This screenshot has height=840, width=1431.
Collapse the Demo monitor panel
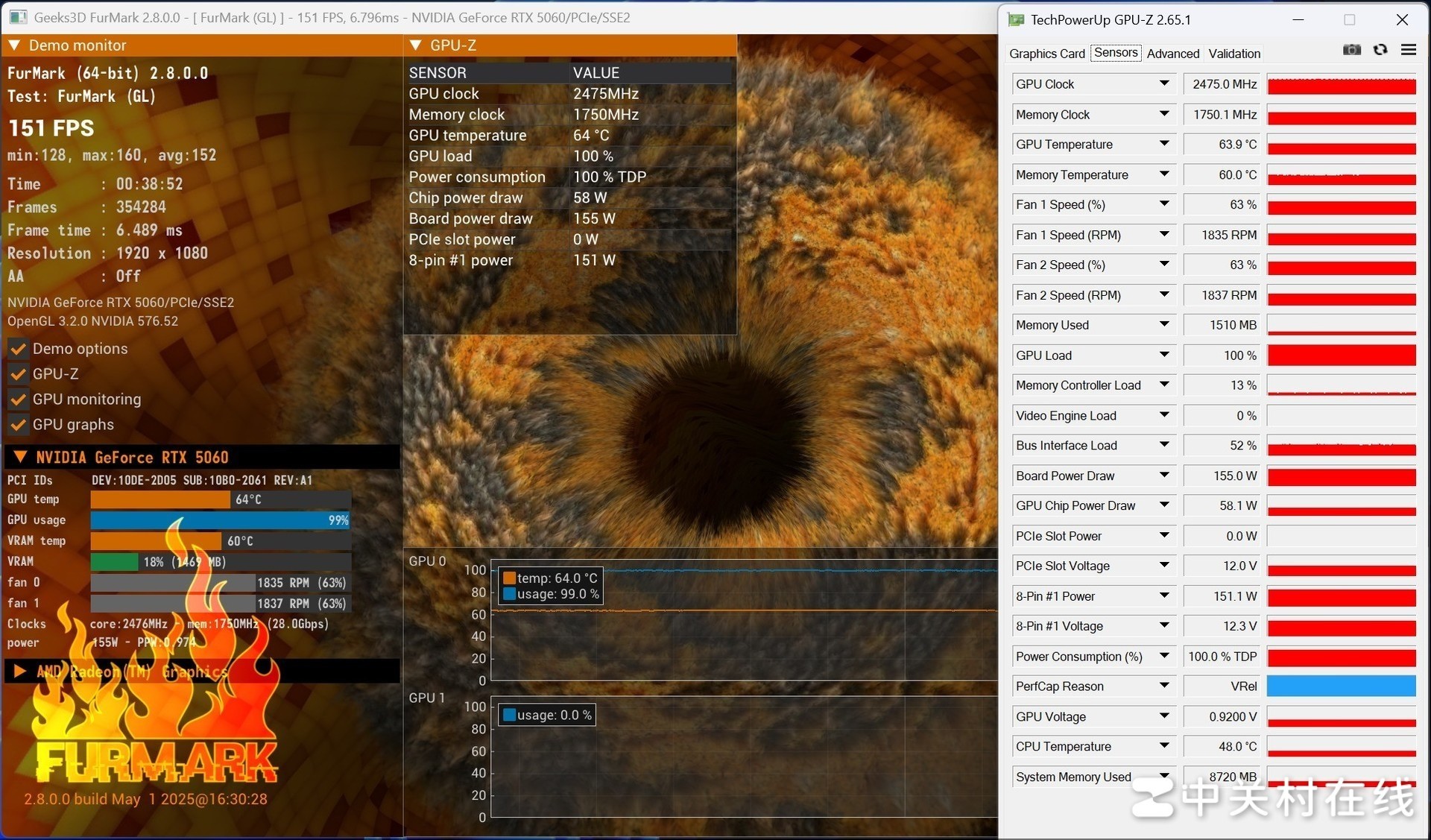click(14, 45)
